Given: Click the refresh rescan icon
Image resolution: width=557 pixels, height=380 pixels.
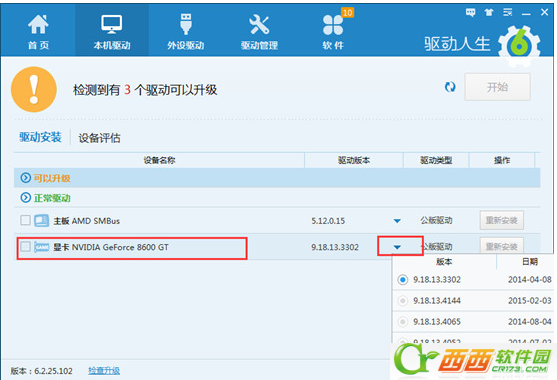Looking at the screenshot, I should 450,87.
